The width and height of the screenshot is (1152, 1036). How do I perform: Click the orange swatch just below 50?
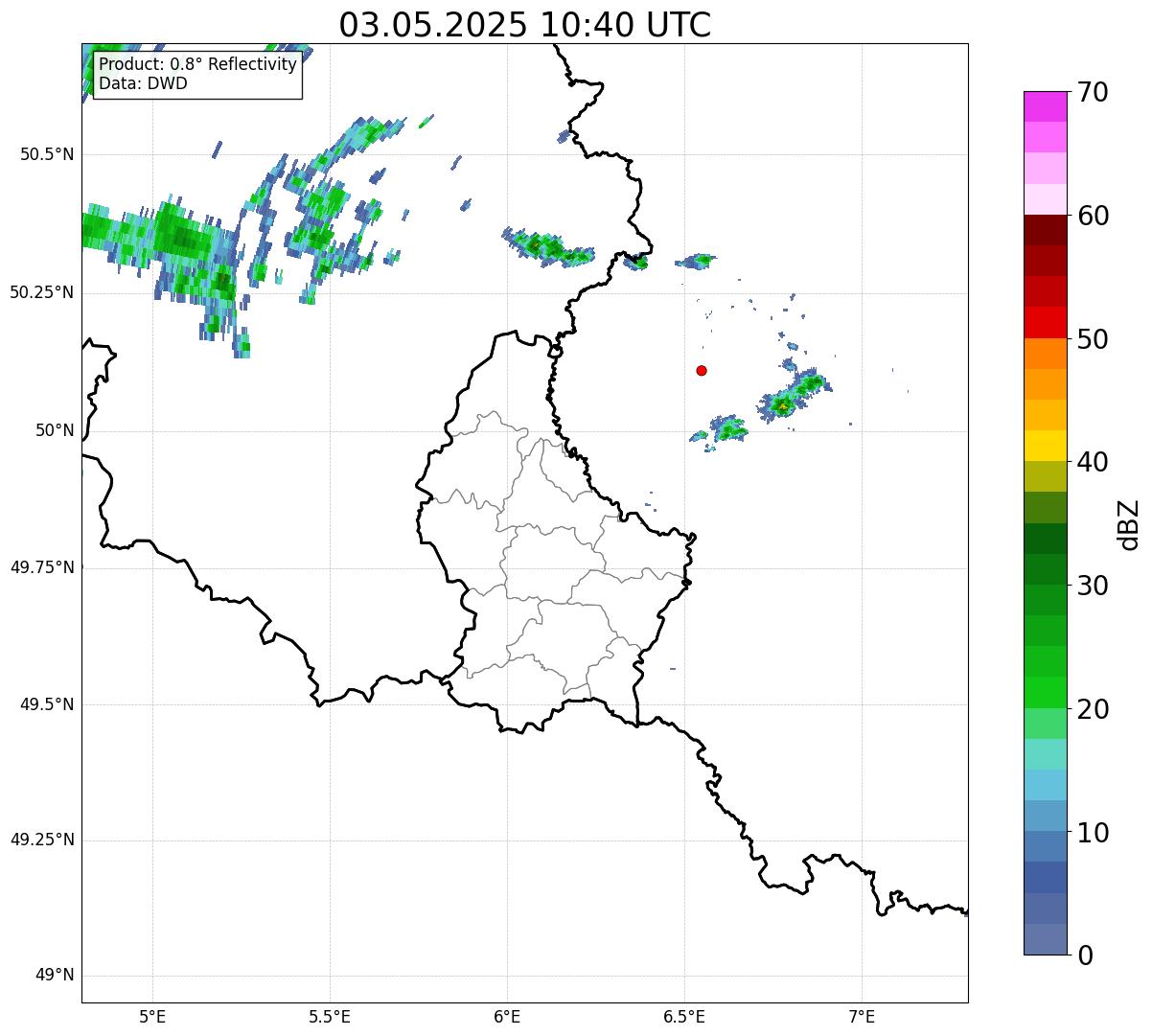[x=1046, y=354]
